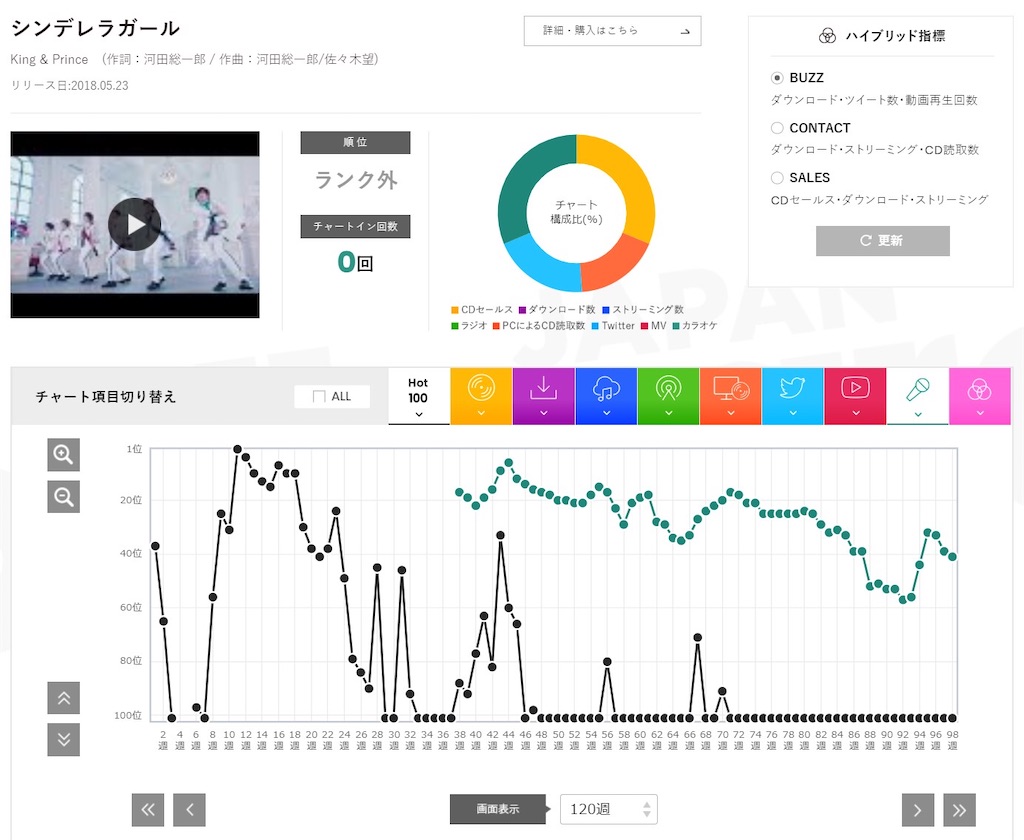Jump to first page with double-left arrows

(148, 810)
